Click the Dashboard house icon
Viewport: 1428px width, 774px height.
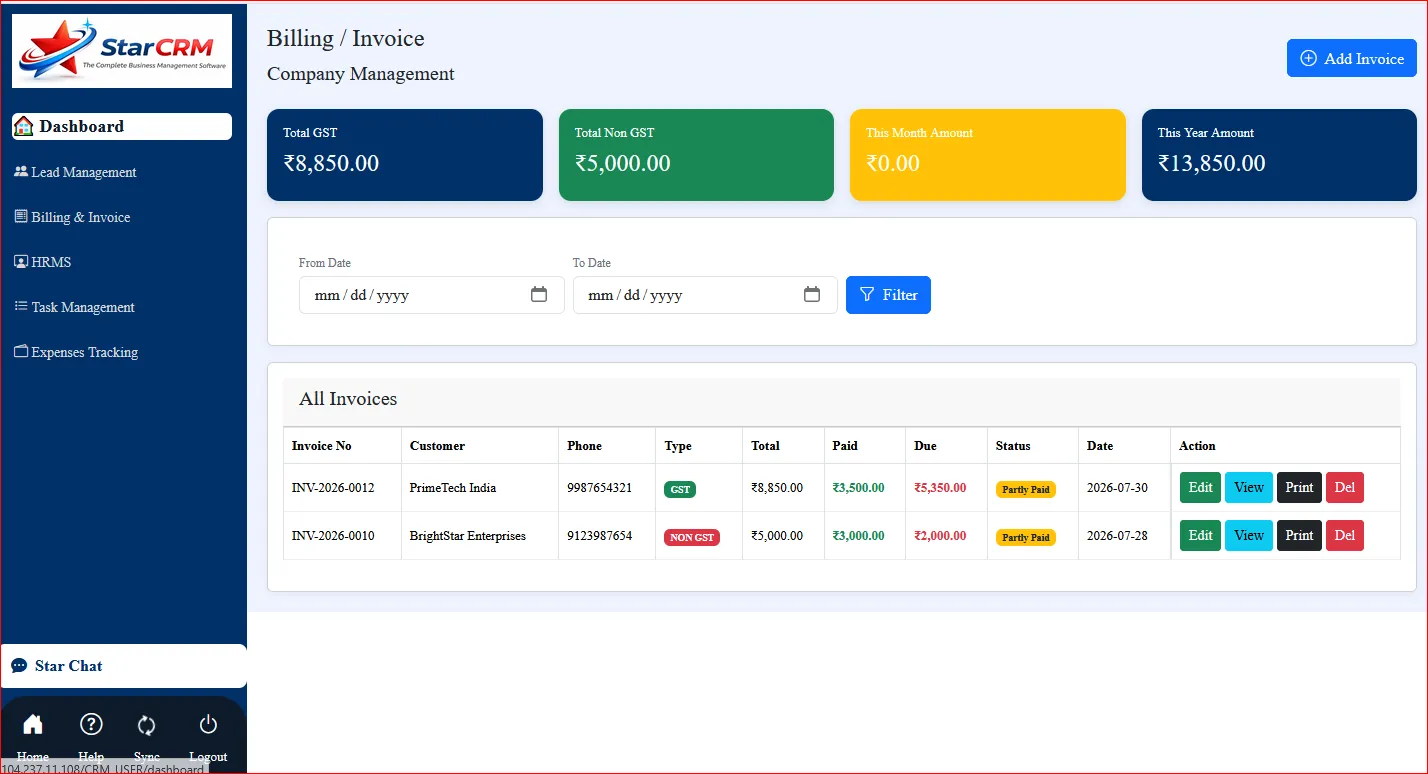(x=24, y=126)
